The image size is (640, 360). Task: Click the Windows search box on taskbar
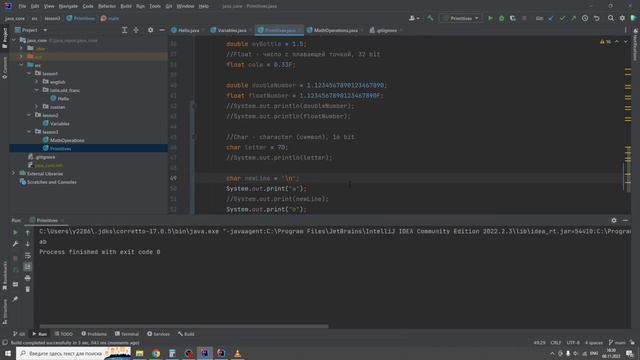(x=73, y=353)
